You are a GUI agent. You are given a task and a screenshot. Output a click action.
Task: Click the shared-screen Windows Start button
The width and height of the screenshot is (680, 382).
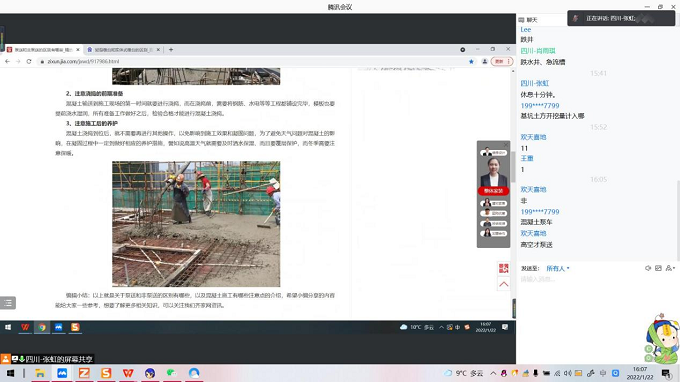coord(8,327)
